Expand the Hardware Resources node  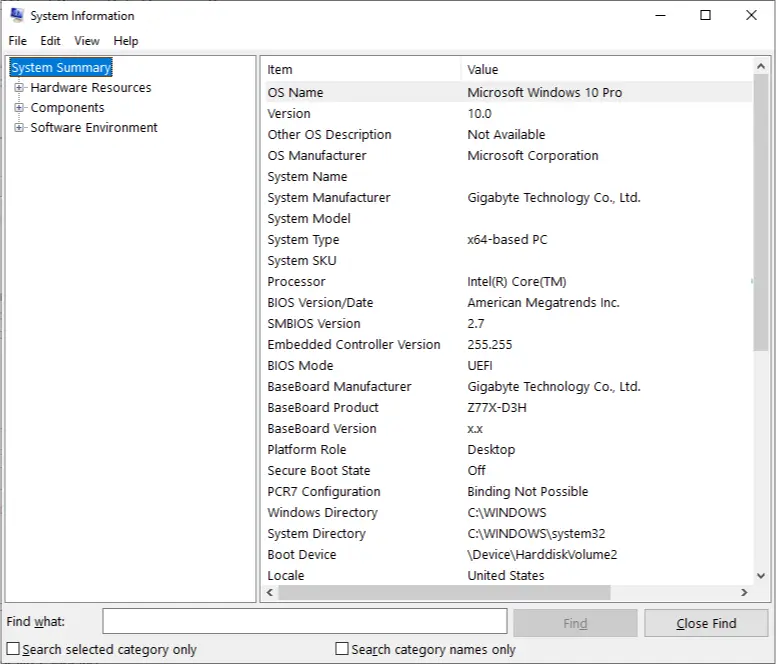(x=19, y=88)
